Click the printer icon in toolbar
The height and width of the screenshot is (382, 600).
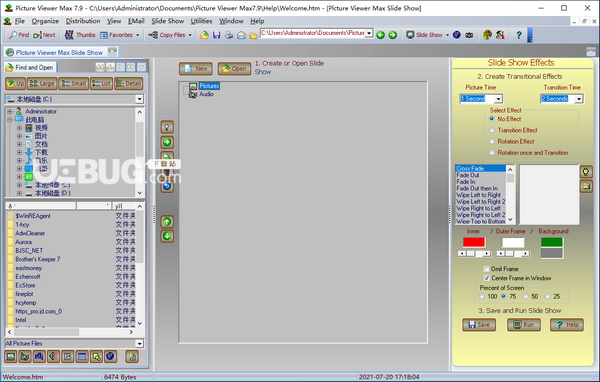(x=229, y=35)
